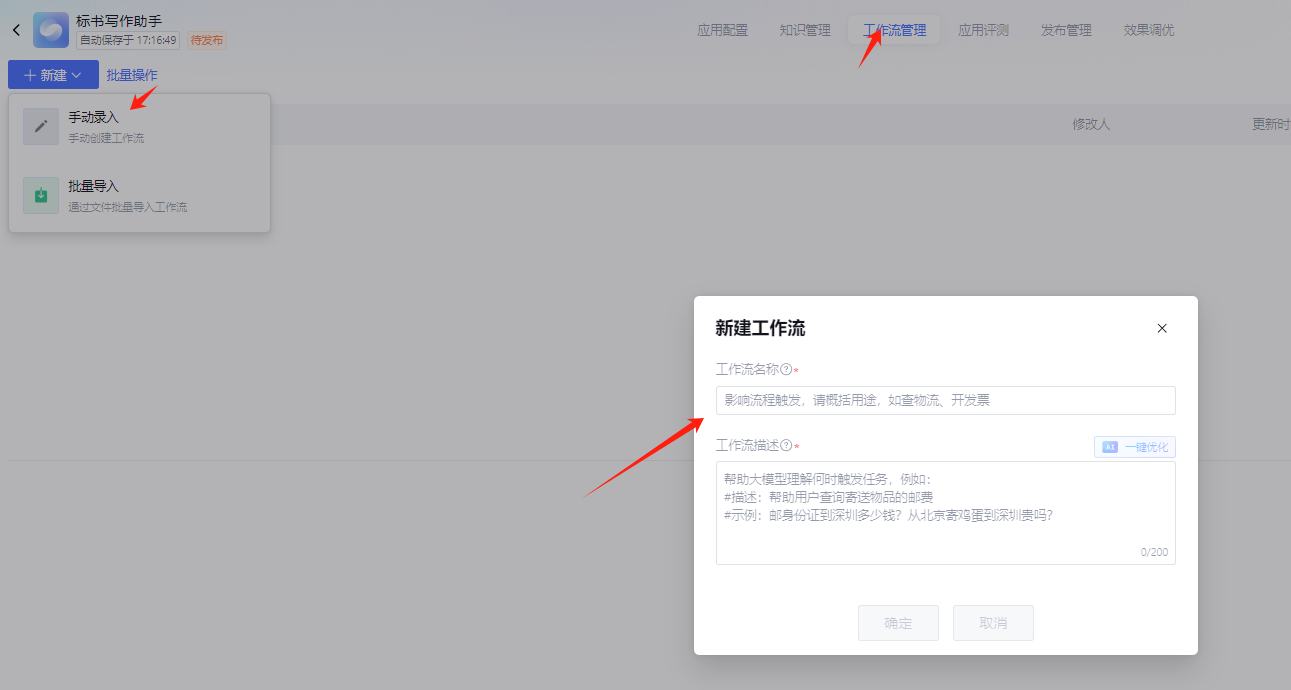Click the 标书写作助手 app logo icon
1291x690 pixels.
51,30
